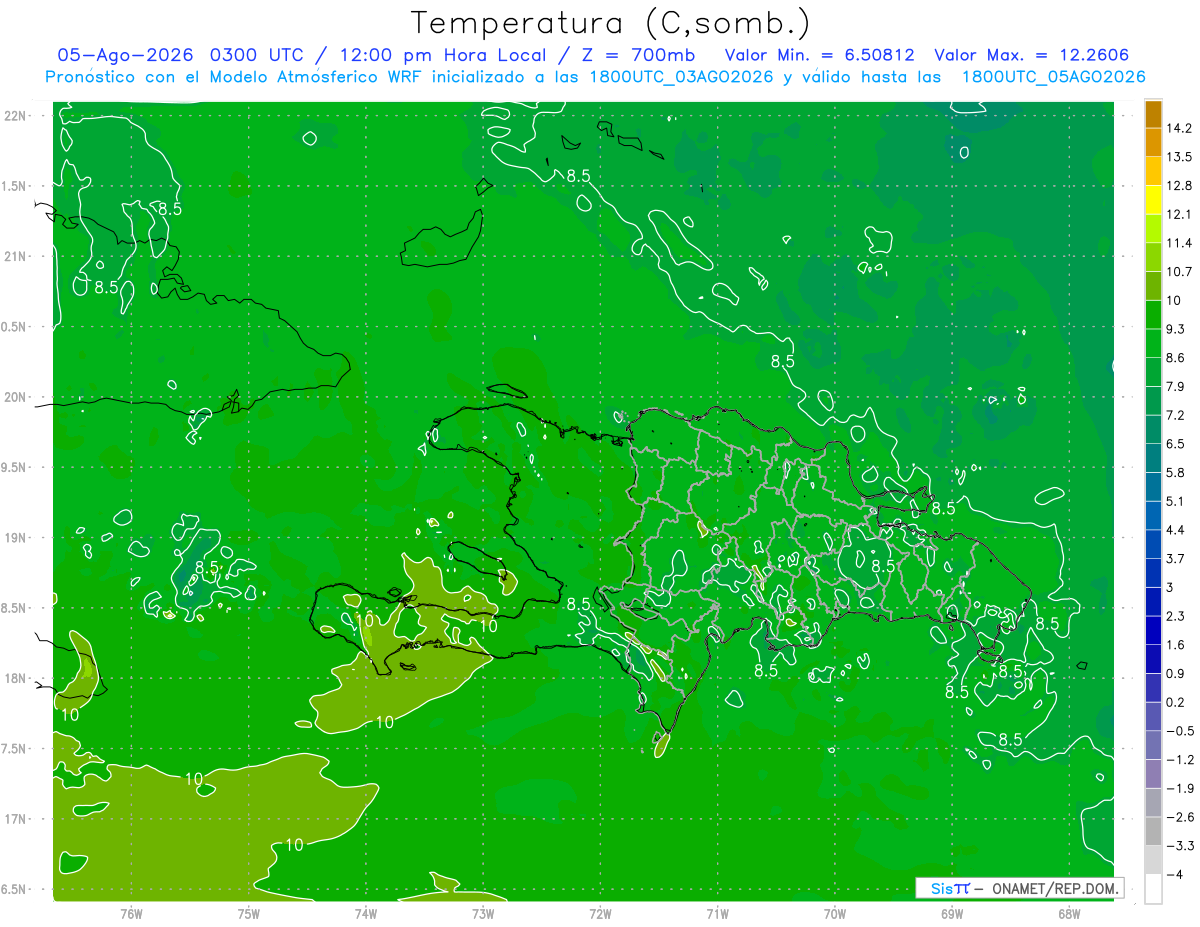Click the 73W longitude tick label
Viewport: 1200px width, 927px height.
click(x=483, y=913)
